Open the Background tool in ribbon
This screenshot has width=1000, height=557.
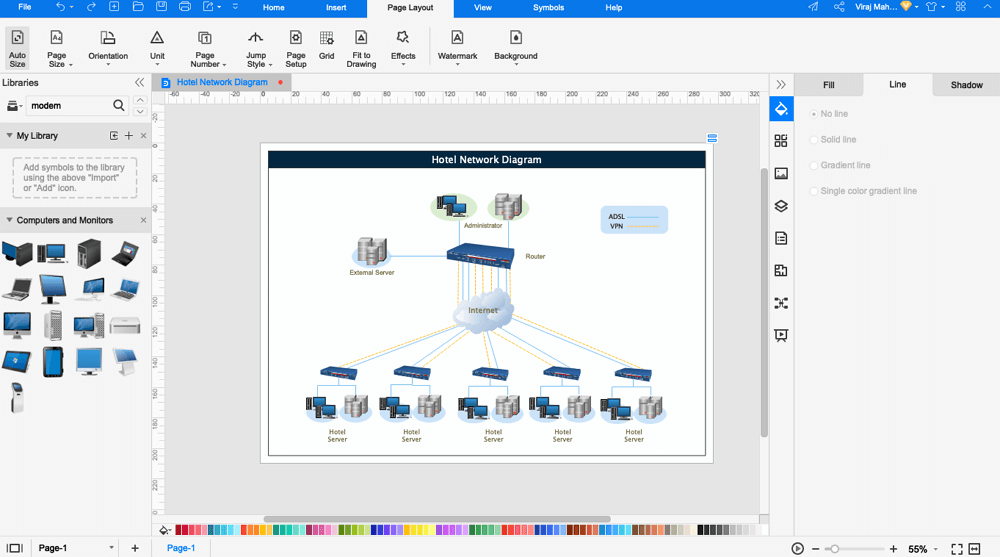[x=515, y=45]
